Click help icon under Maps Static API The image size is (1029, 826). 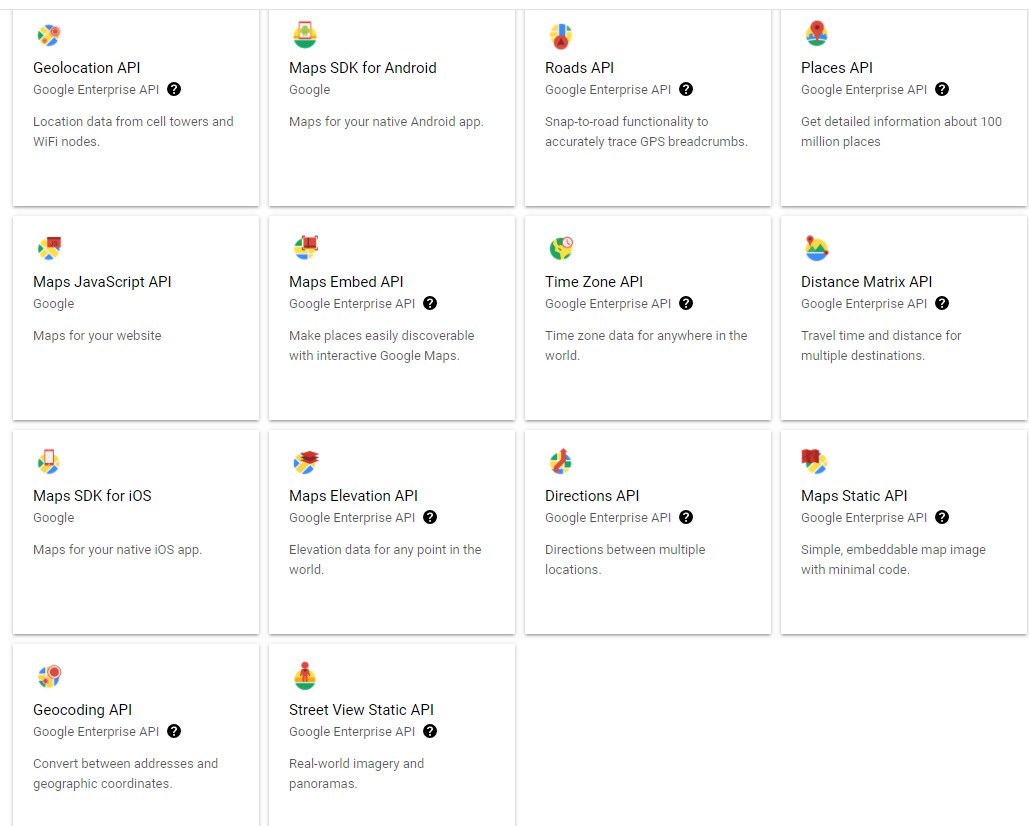(x=942, y=517)
